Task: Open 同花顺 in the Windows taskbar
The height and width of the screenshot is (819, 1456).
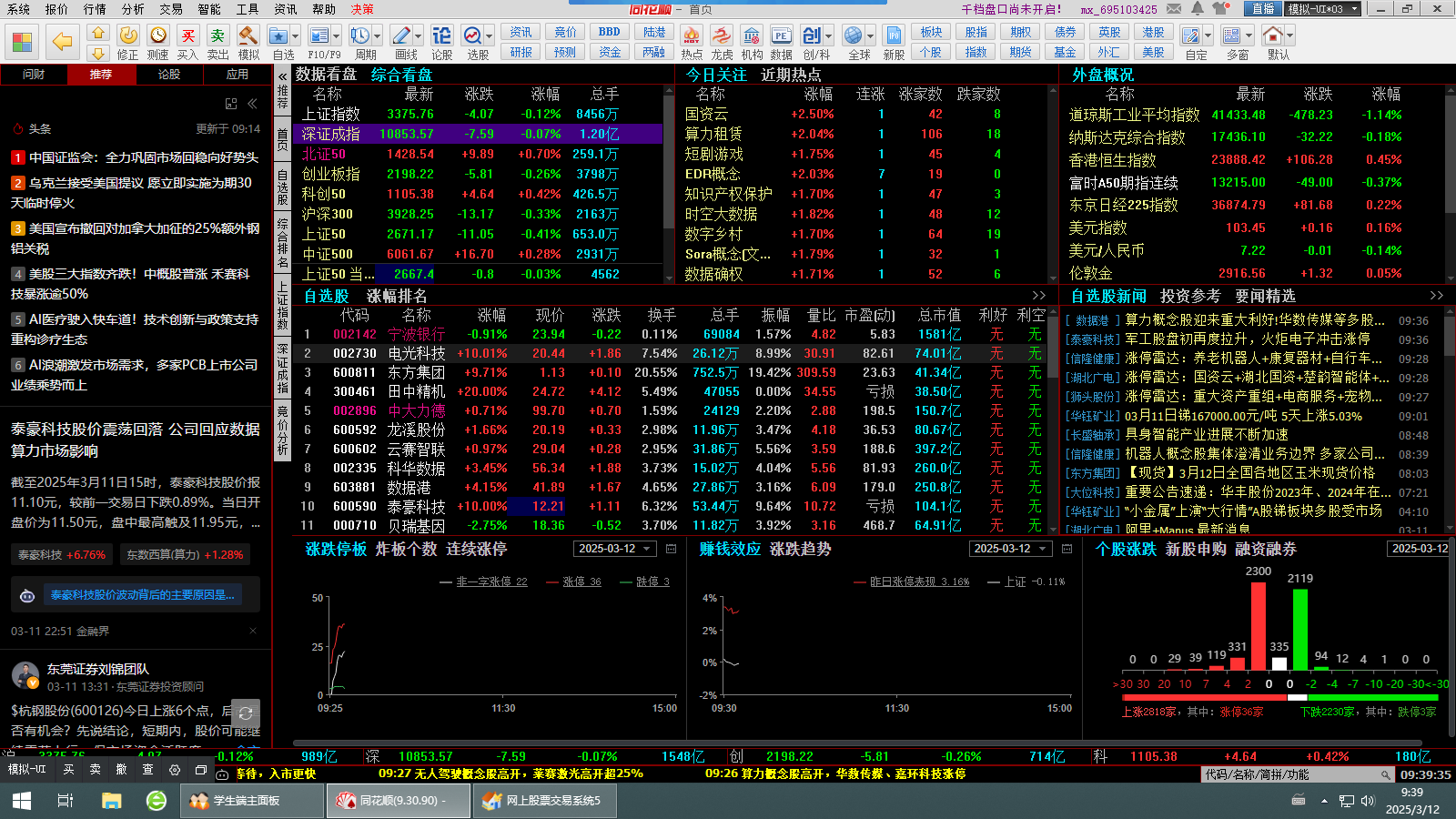Action: tap(399, 801)
